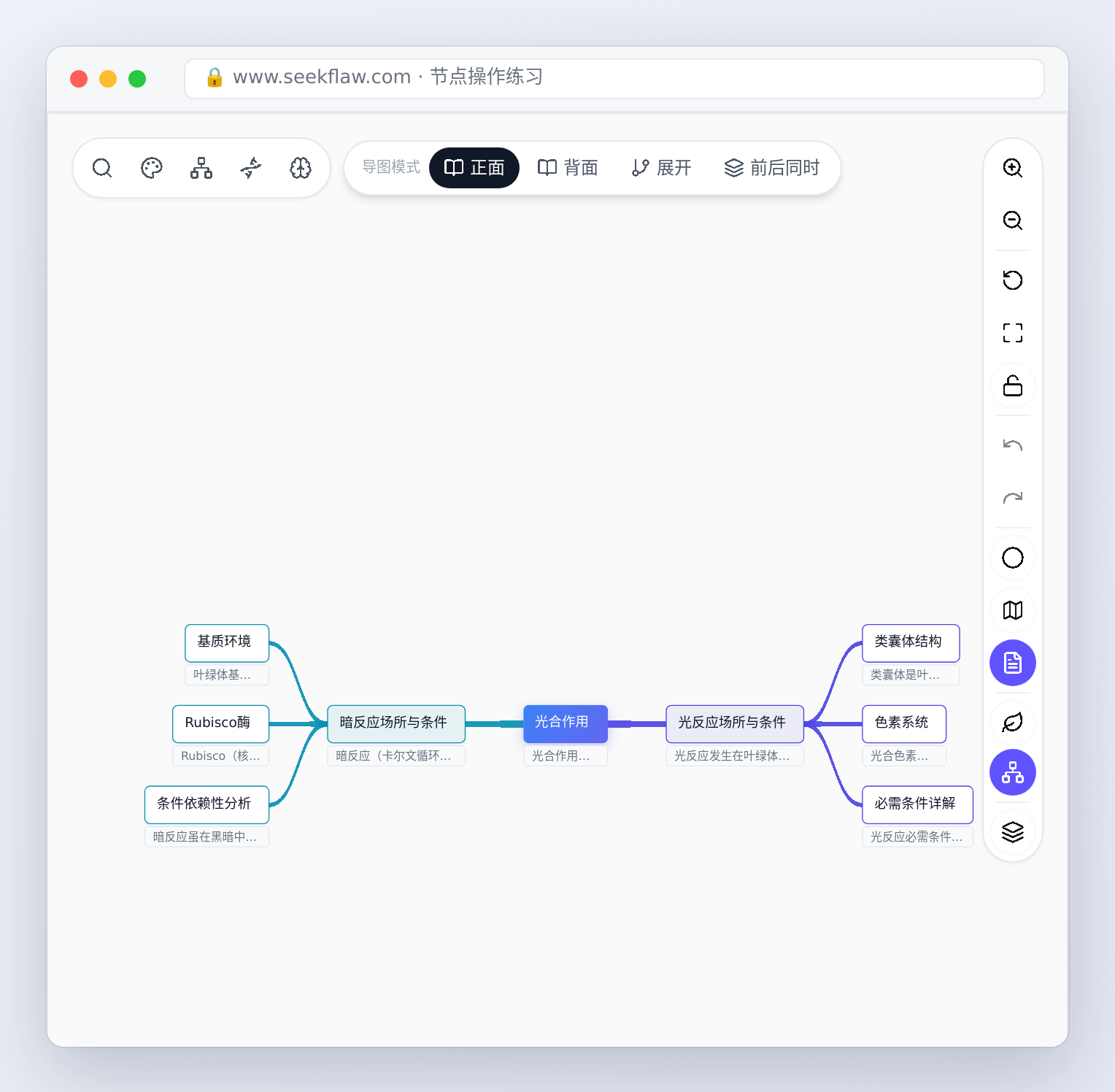This screenshot has height=1092, width=1115.
Task: Click the note 叶绿体基…
Action: point(227,674)
